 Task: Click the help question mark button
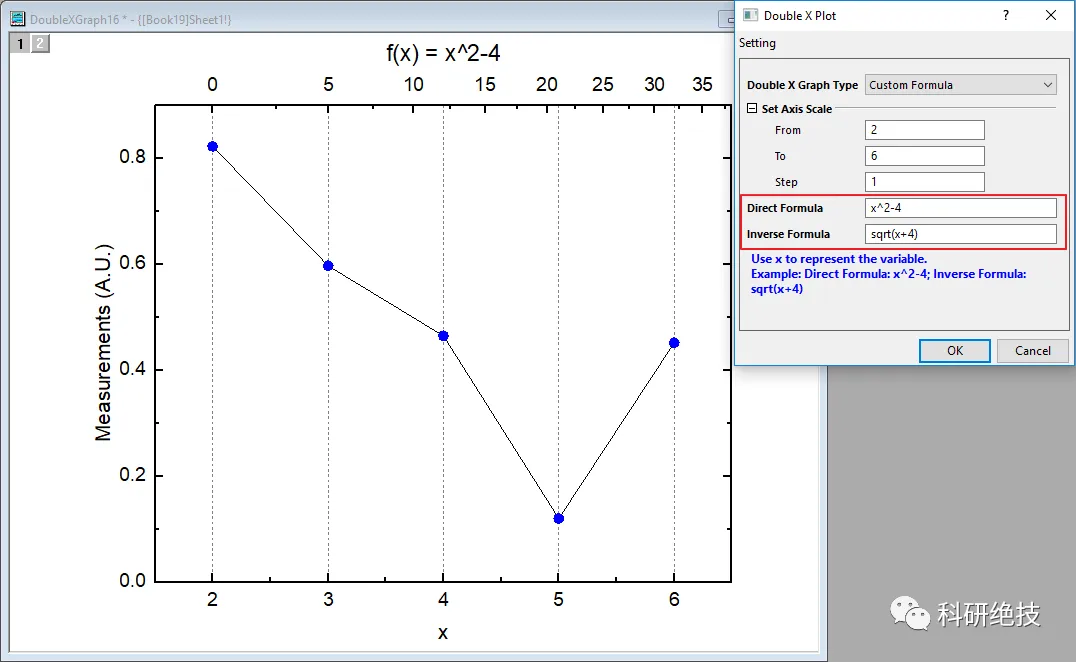(1005, 15)
